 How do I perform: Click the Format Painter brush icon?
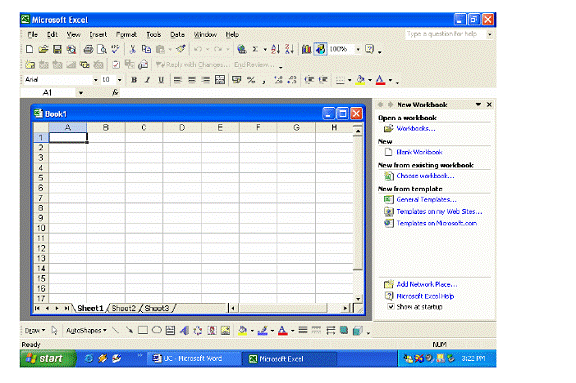pos(180,49)
